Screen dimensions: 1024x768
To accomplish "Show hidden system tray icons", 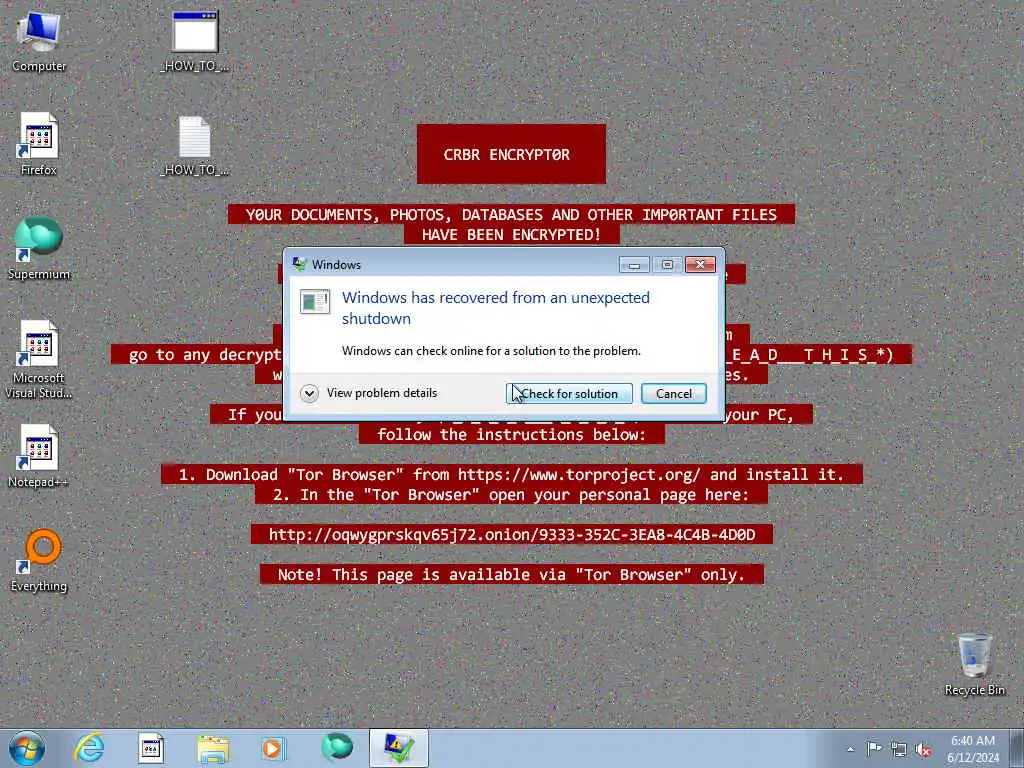I will (850, 749).
